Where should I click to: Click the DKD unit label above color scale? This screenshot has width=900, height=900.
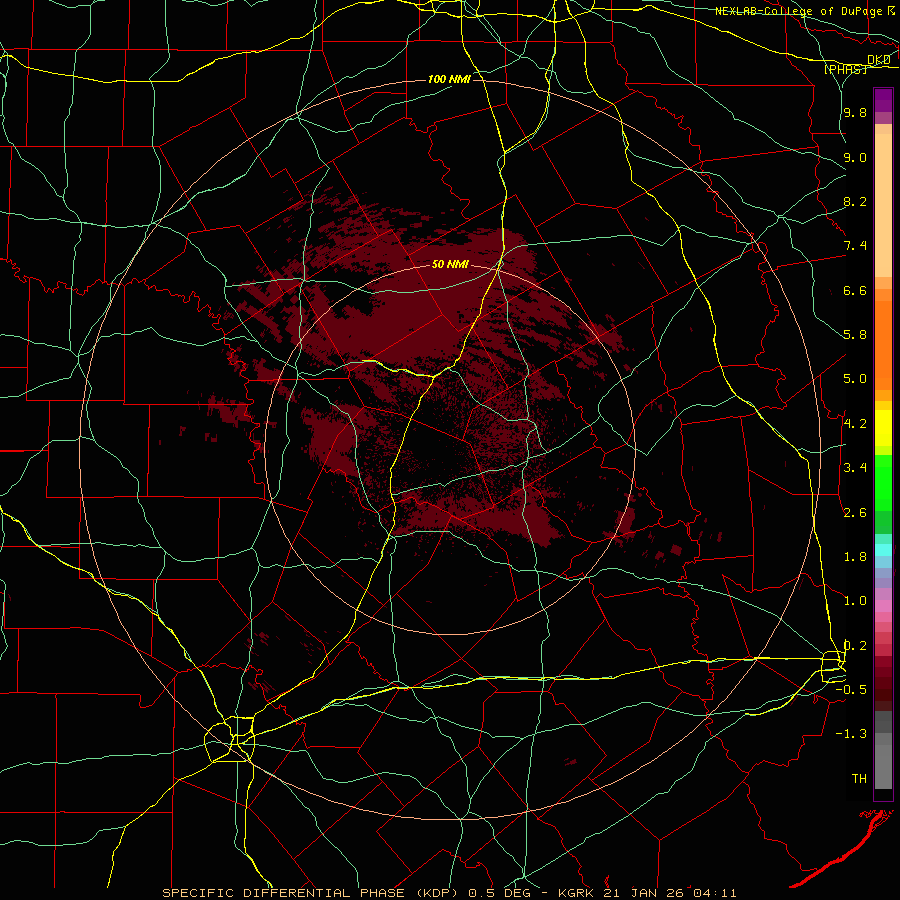click(879, 60)
